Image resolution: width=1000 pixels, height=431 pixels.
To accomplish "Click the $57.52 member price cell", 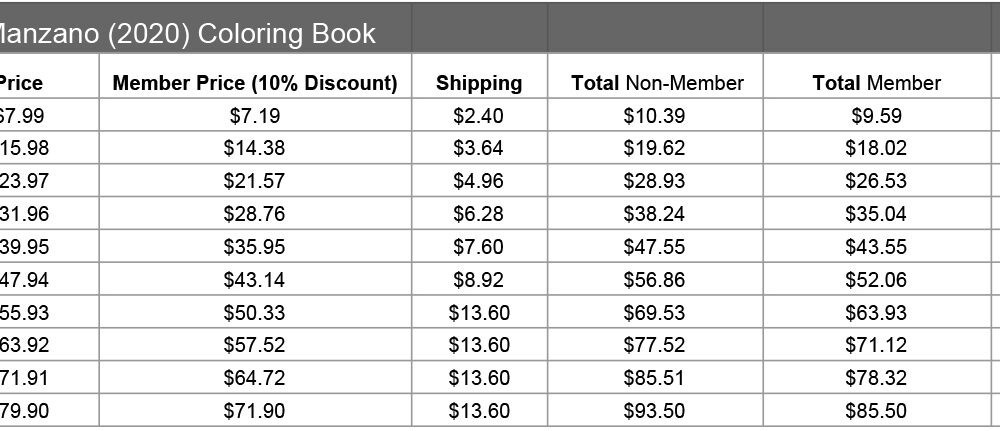I will pyautogui.click(x=255, y=346).
